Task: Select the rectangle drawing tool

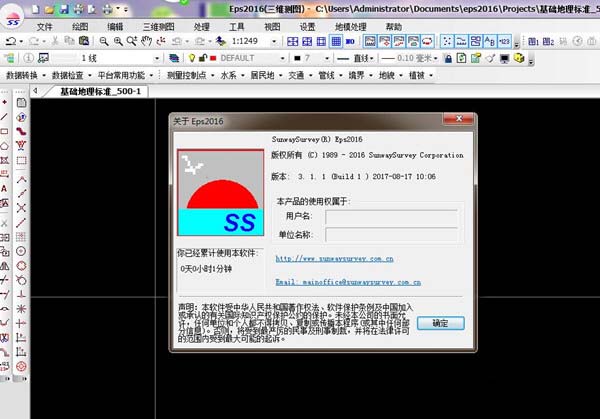Action: click(x=4, y=131)
